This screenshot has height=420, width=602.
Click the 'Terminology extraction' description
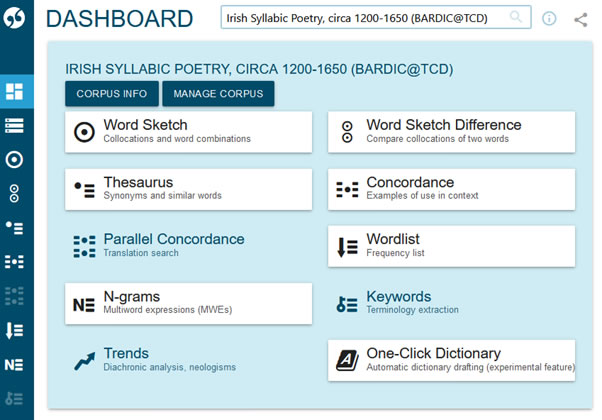click(x=412, y=310)
